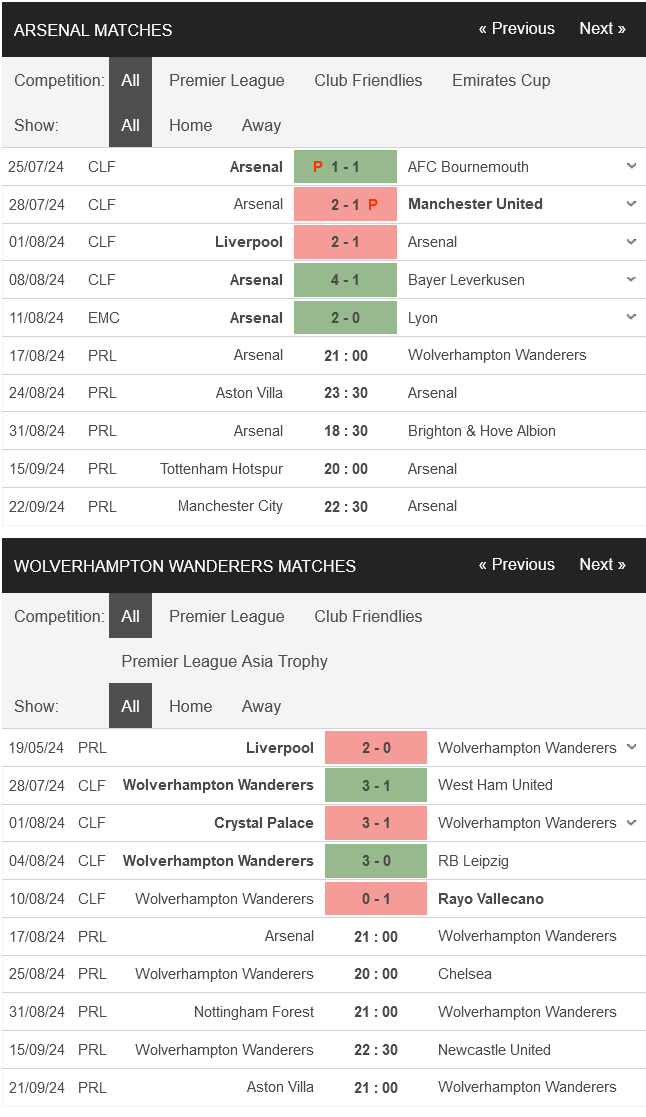646x1117 pixels.
Task: Go to Next Arsenal matches
Action: (602, 28)
